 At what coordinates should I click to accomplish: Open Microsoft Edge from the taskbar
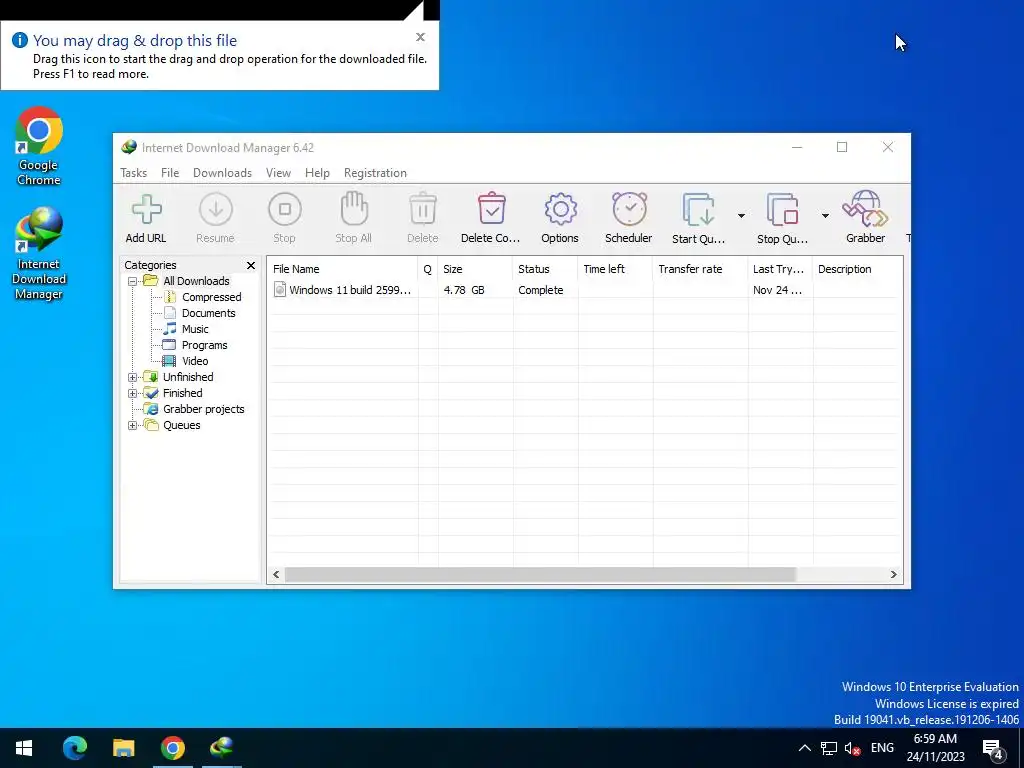pos(74,748)
